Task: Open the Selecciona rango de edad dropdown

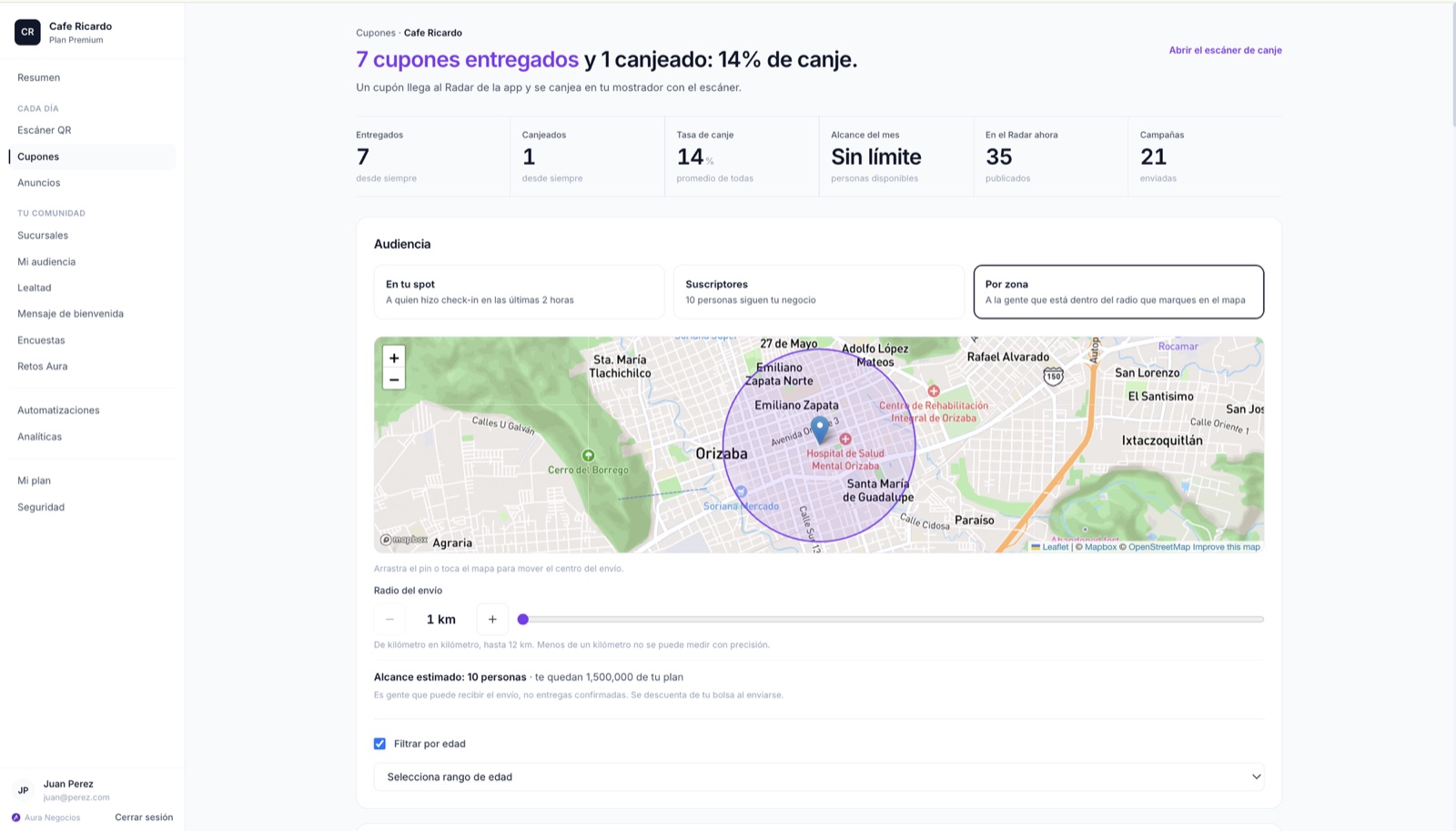Action: click(819, 776)
